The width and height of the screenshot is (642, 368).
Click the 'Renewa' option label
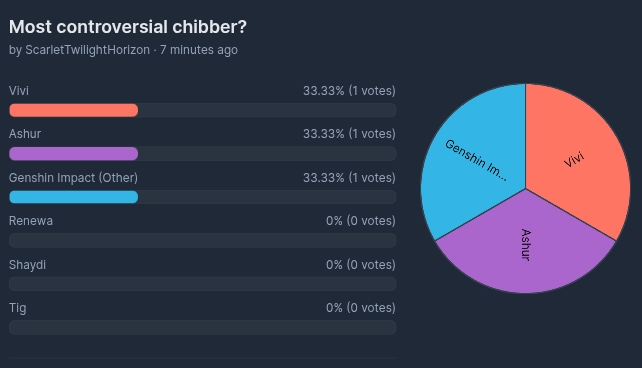point(31,221)
